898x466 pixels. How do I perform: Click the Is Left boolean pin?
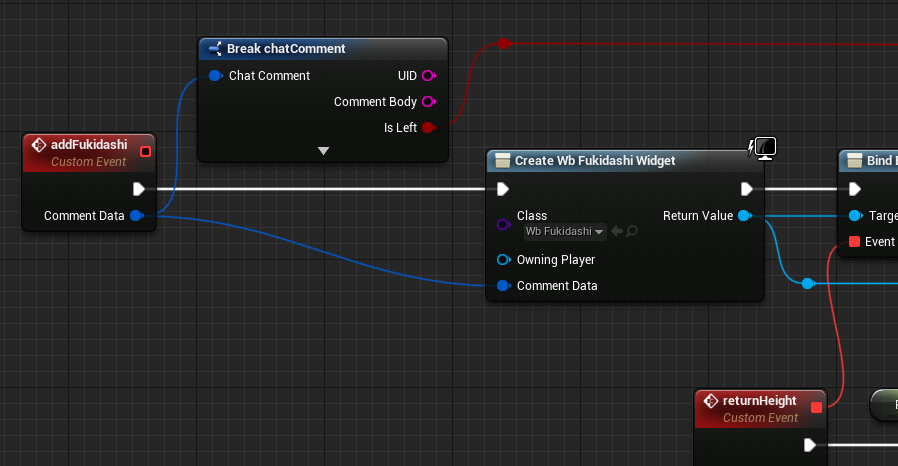(428, 127)
